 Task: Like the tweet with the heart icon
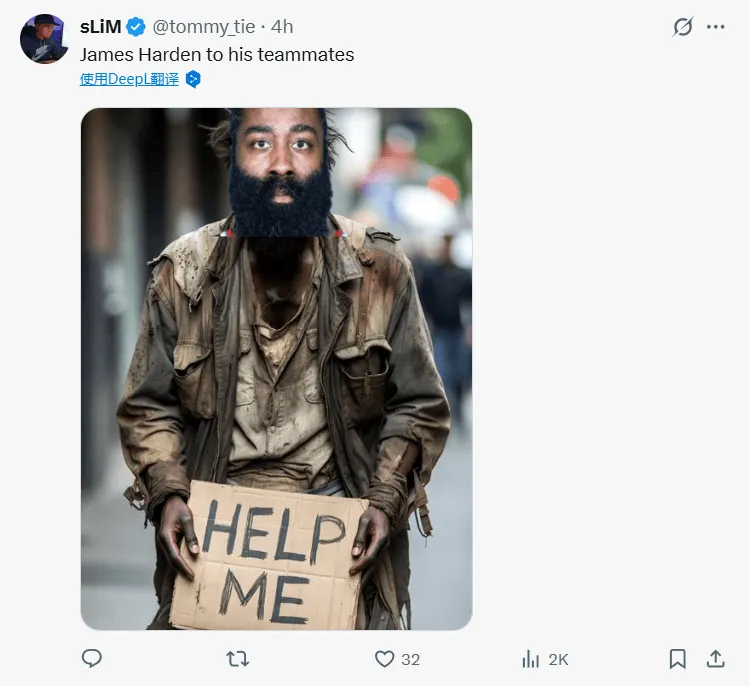click(385, 658)
